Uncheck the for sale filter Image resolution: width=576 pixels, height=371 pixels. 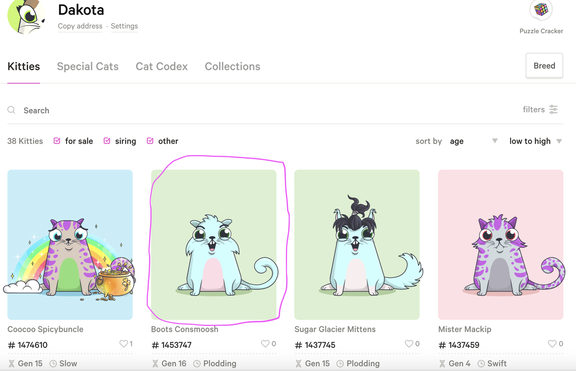[57, 141]
